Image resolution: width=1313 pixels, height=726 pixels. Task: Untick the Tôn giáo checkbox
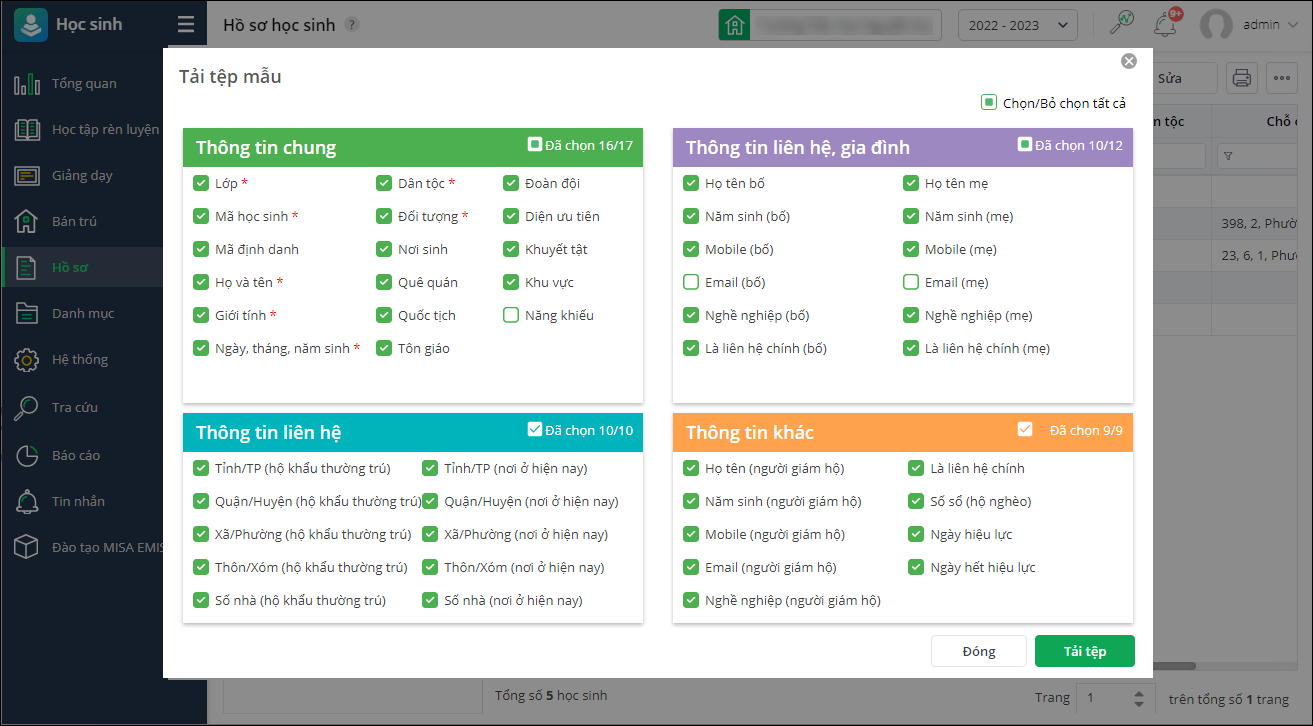pyautogui.click(x=384, y=348)
